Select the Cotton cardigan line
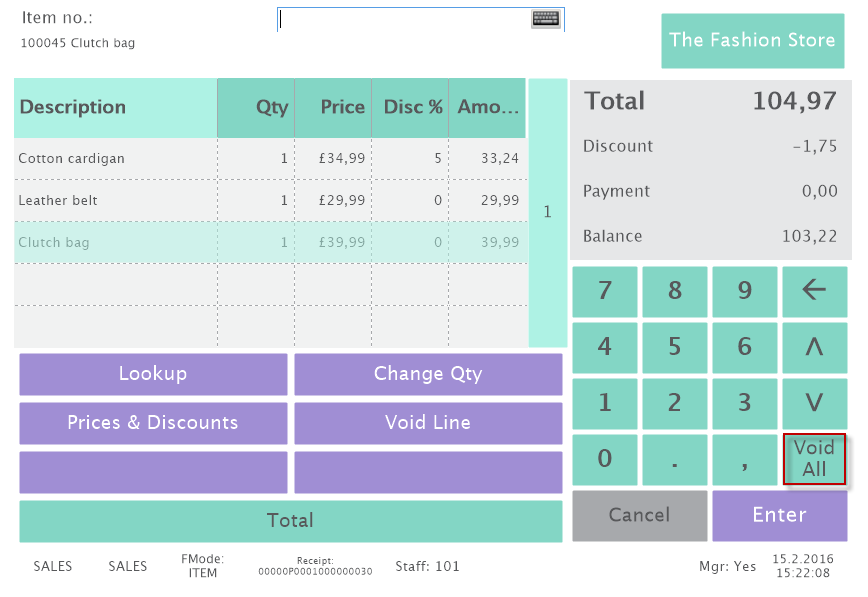868x597 pixels. (x=116, y=159)
